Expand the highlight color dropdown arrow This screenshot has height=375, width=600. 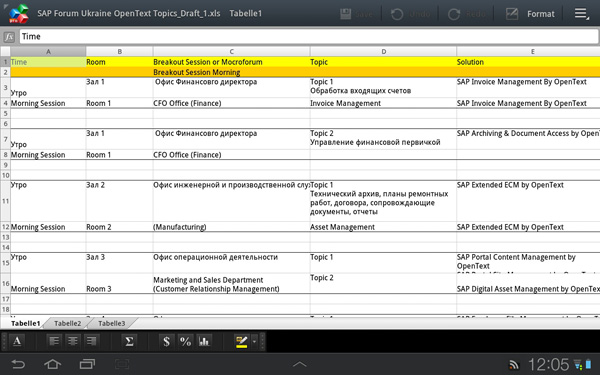point(254,341)
